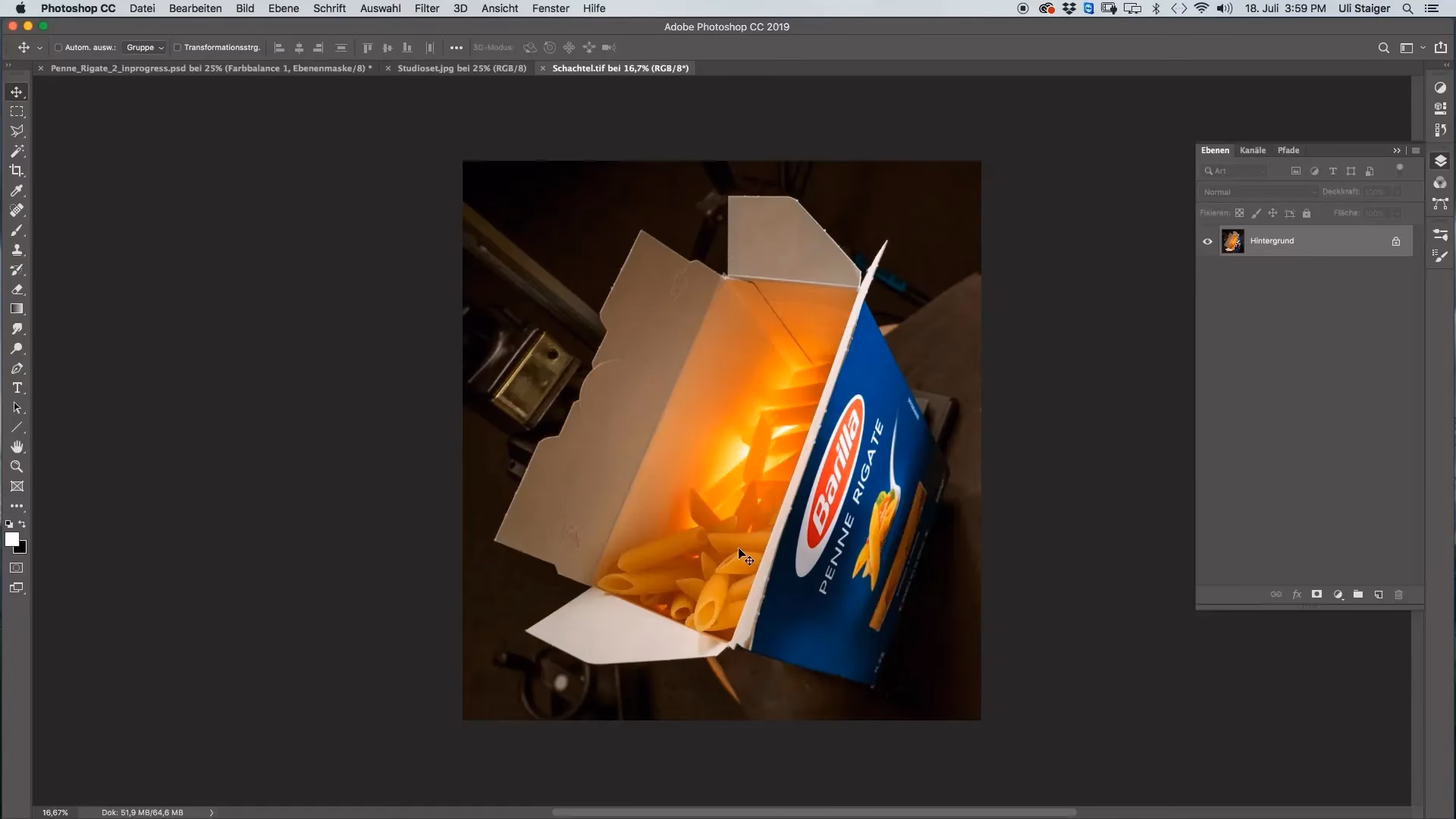Add a new layer via the new-layer icon

[1379, 595]
